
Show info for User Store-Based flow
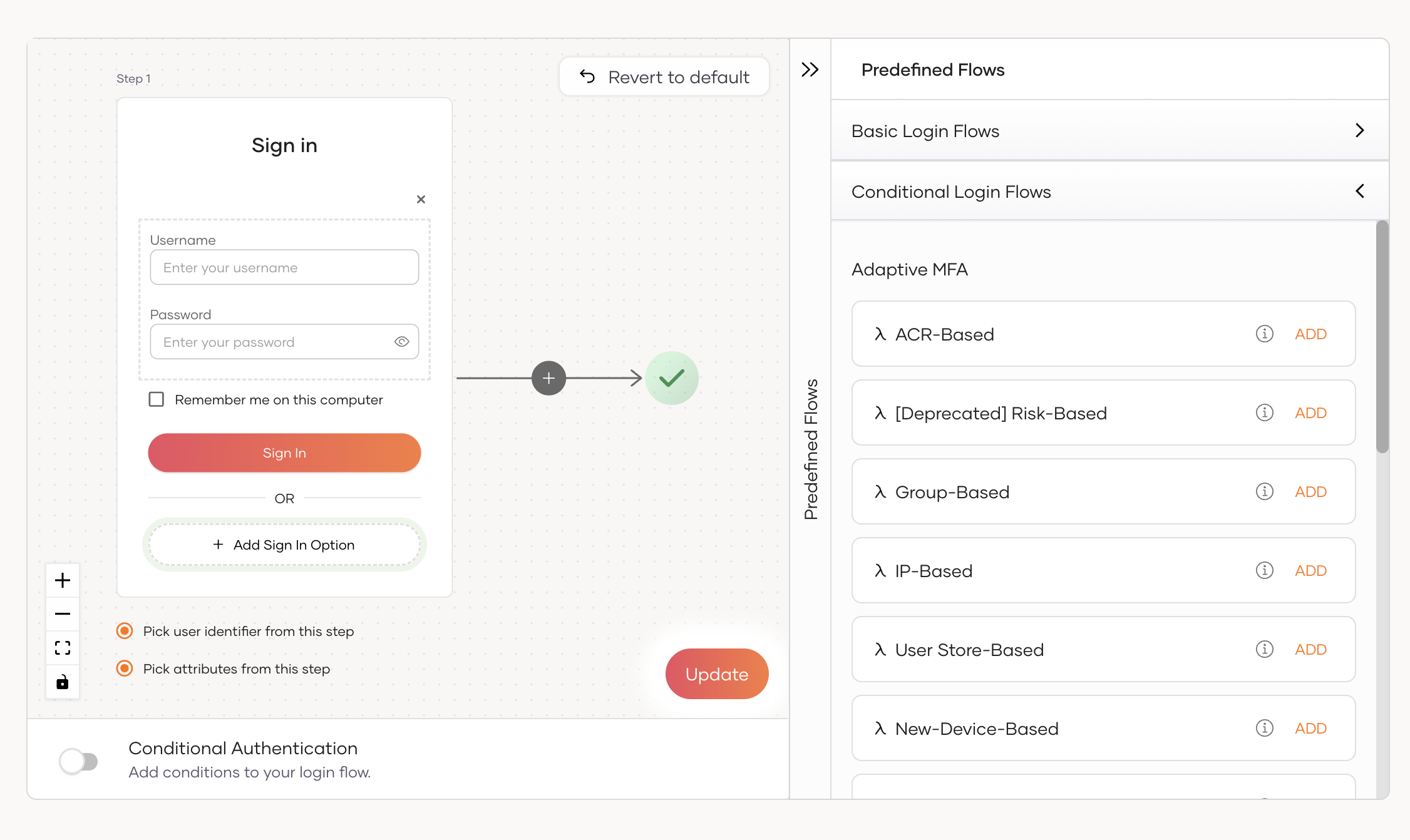[1264, 649]
